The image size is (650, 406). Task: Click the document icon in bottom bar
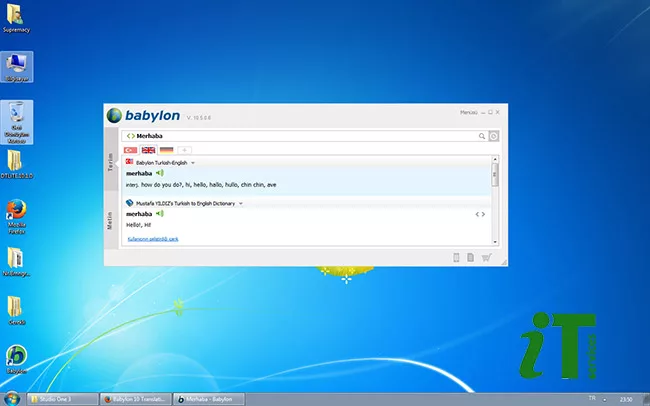tap(470, 258)
